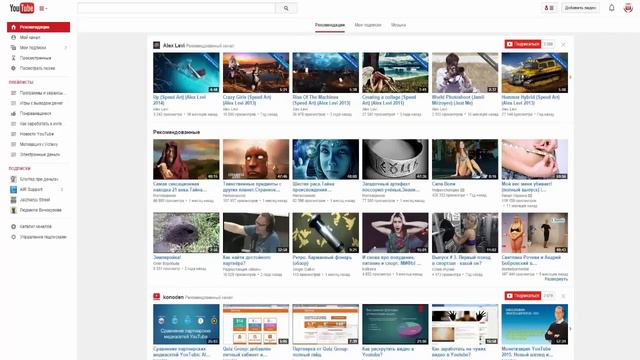
Task: Switch to the "Мои подписки" tab
Action: pyautogui.click(x=368, y=25)
